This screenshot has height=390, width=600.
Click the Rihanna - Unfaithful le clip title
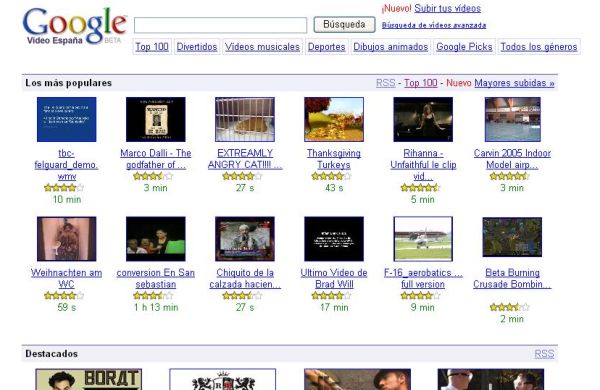click(x=423, y=165)
